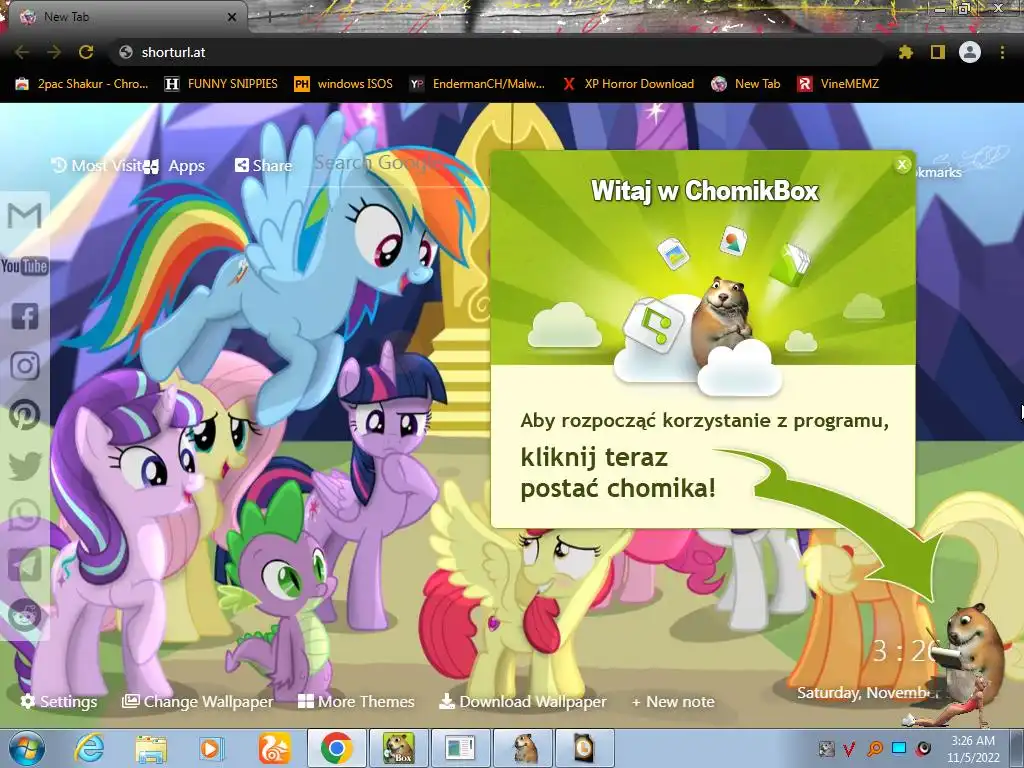Open the document window taskbar button
This screenshot has width=1024, height=768.
(x=461, y=748)
